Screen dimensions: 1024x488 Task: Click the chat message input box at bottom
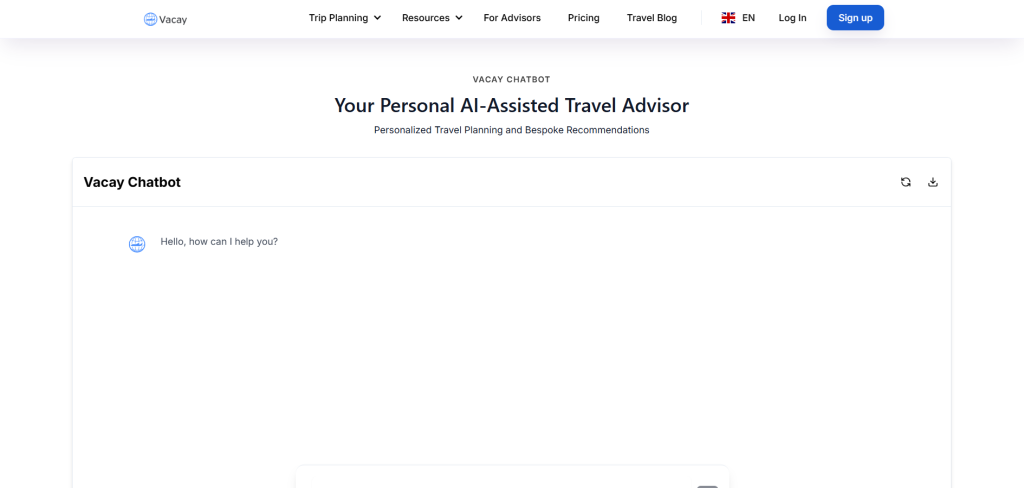point(500,480)
